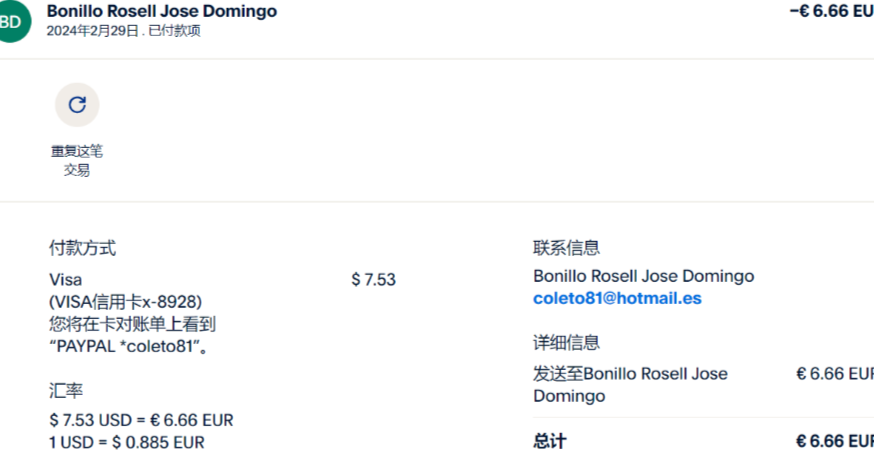Select the VISA信用卡x-8928 card text
This screenshot has width=874, height=457.
pos(125,302)
